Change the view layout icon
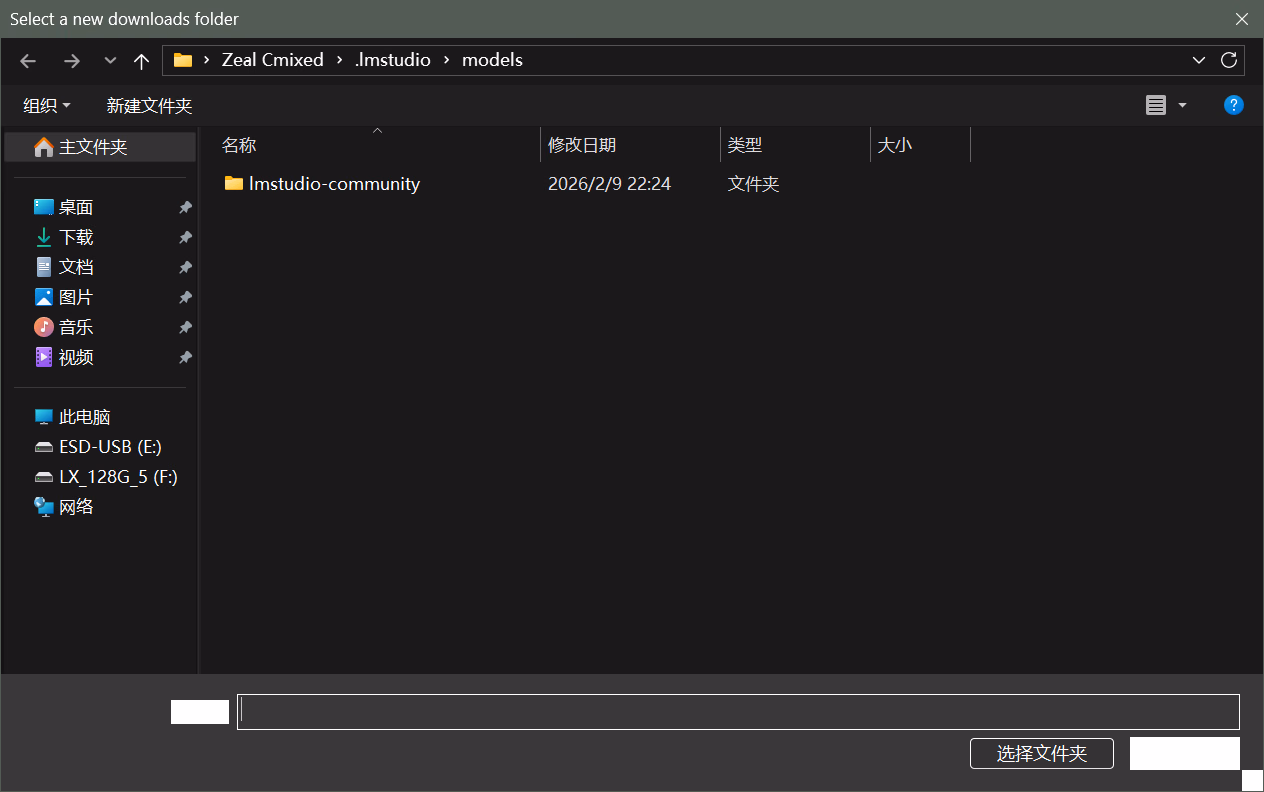Screen dimensions: 1264x792 click(1156, 105)
